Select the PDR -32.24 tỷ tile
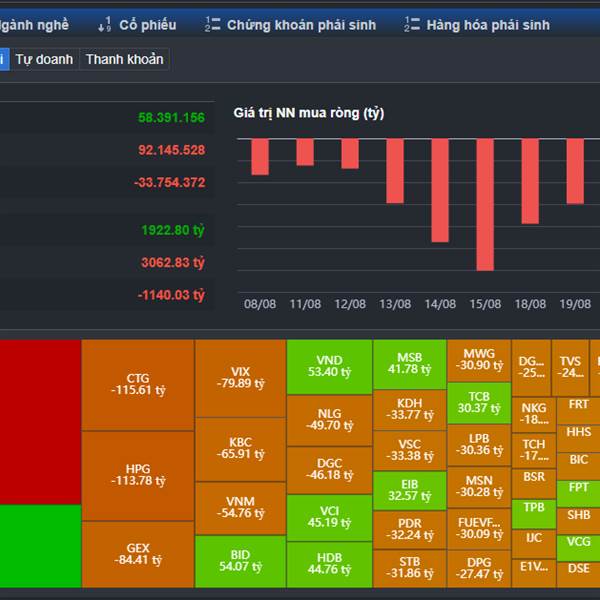The image size is (600, 600). click(x=409, y=530)
